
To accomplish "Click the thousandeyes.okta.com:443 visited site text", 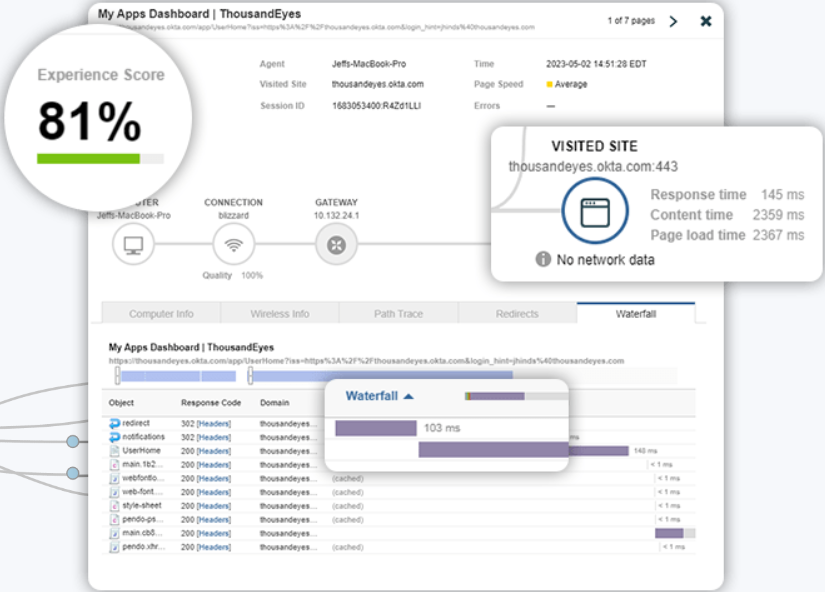I will (593, 166).
